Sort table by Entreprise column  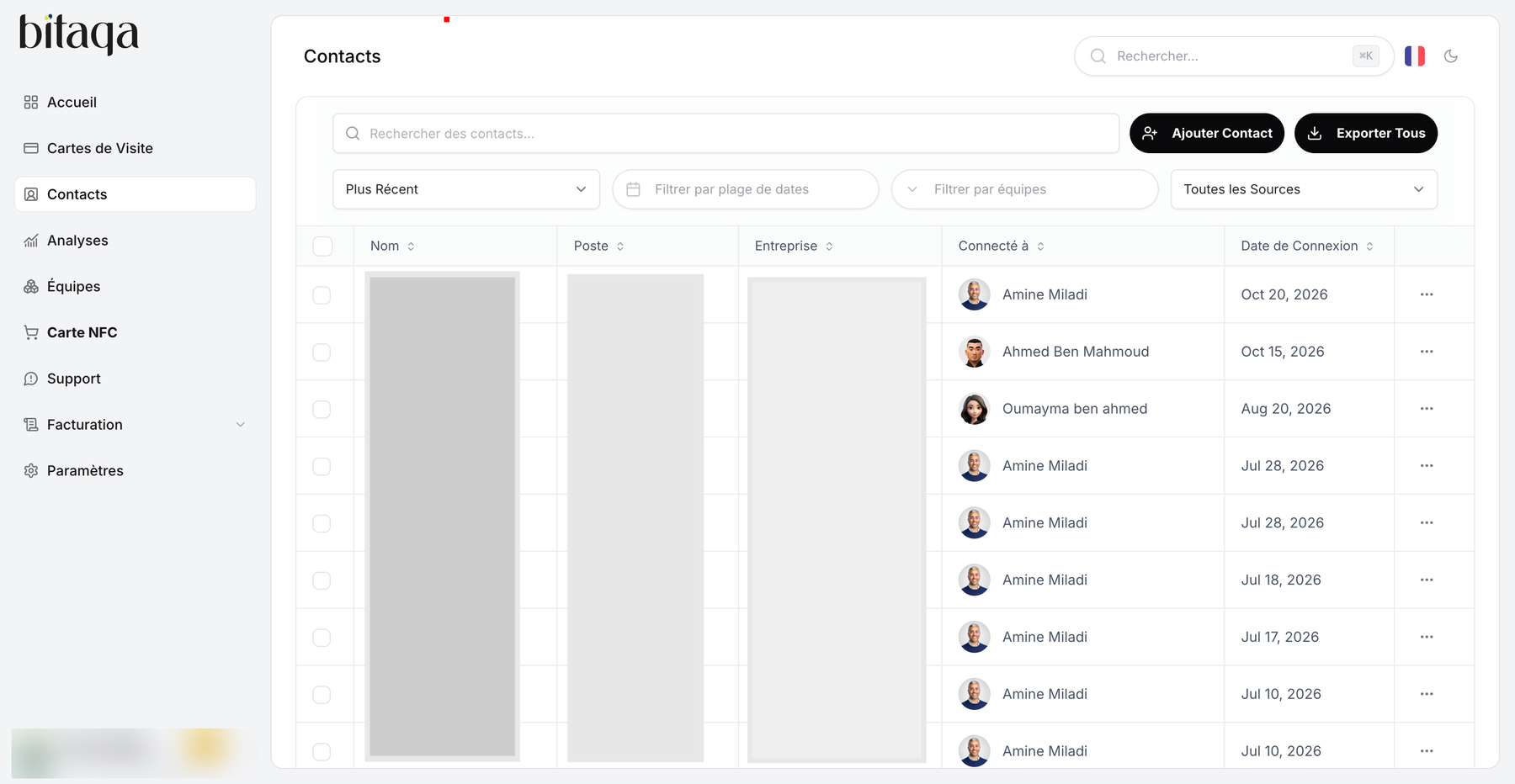tap(794, 246)
